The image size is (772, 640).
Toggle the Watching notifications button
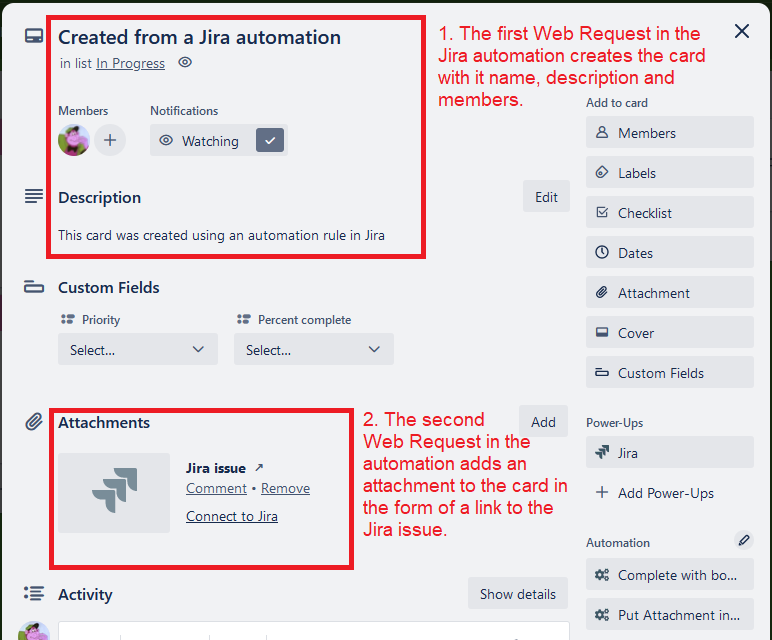tap(219, 141)
